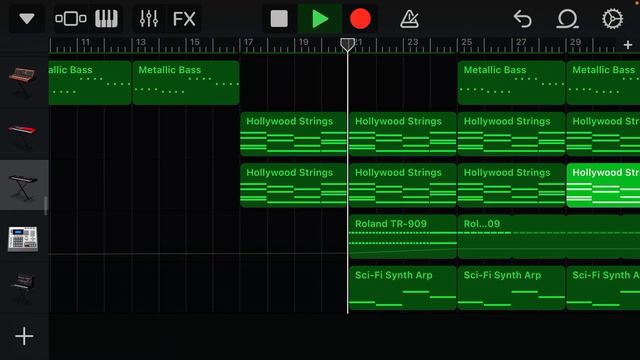Select the Metallic Bass region at bar 29
The height and width of the screenshot is (360, 640).
click(x=603, y=83)
